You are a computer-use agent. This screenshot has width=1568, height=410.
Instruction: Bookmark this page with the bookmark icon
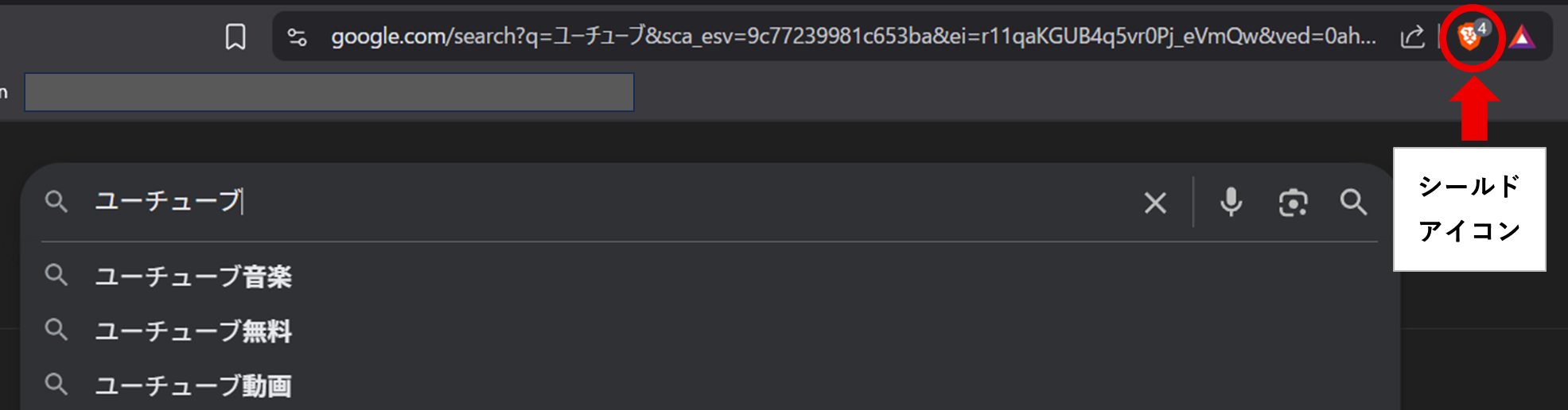click(x=235, y=37)
